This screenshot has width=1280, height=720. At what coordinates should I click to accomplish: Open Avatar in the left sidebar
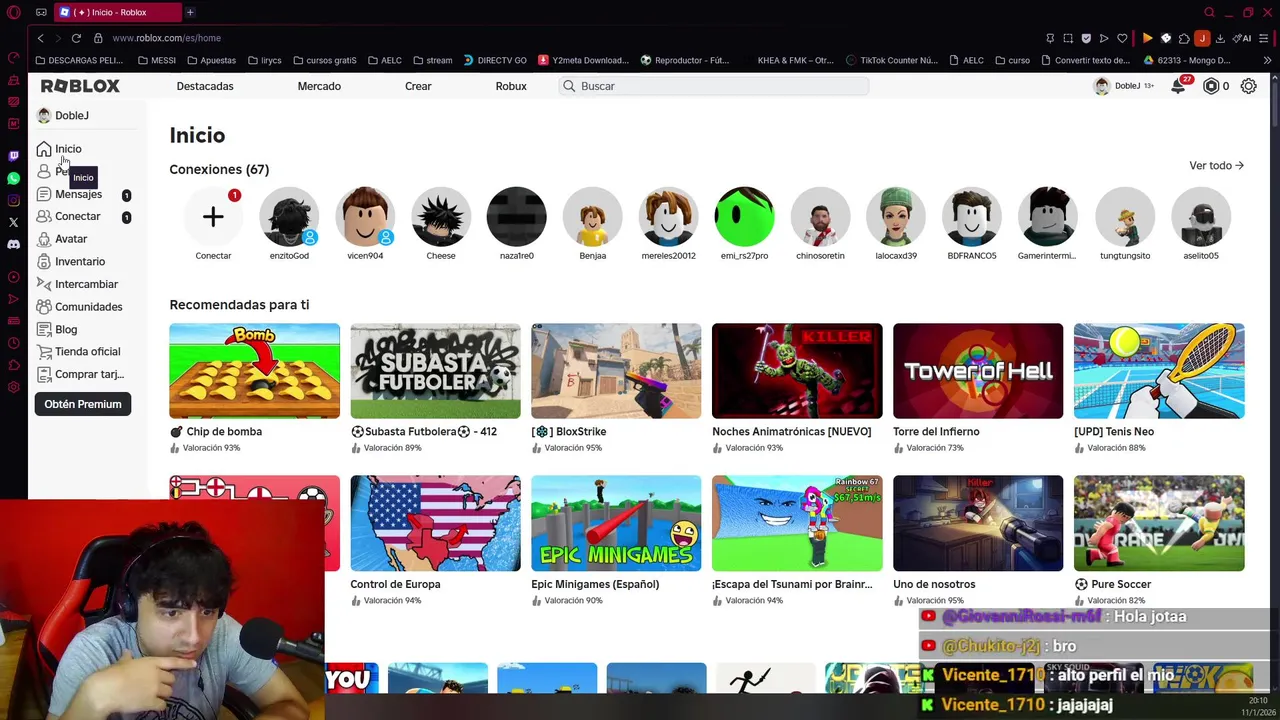point(62,239)
